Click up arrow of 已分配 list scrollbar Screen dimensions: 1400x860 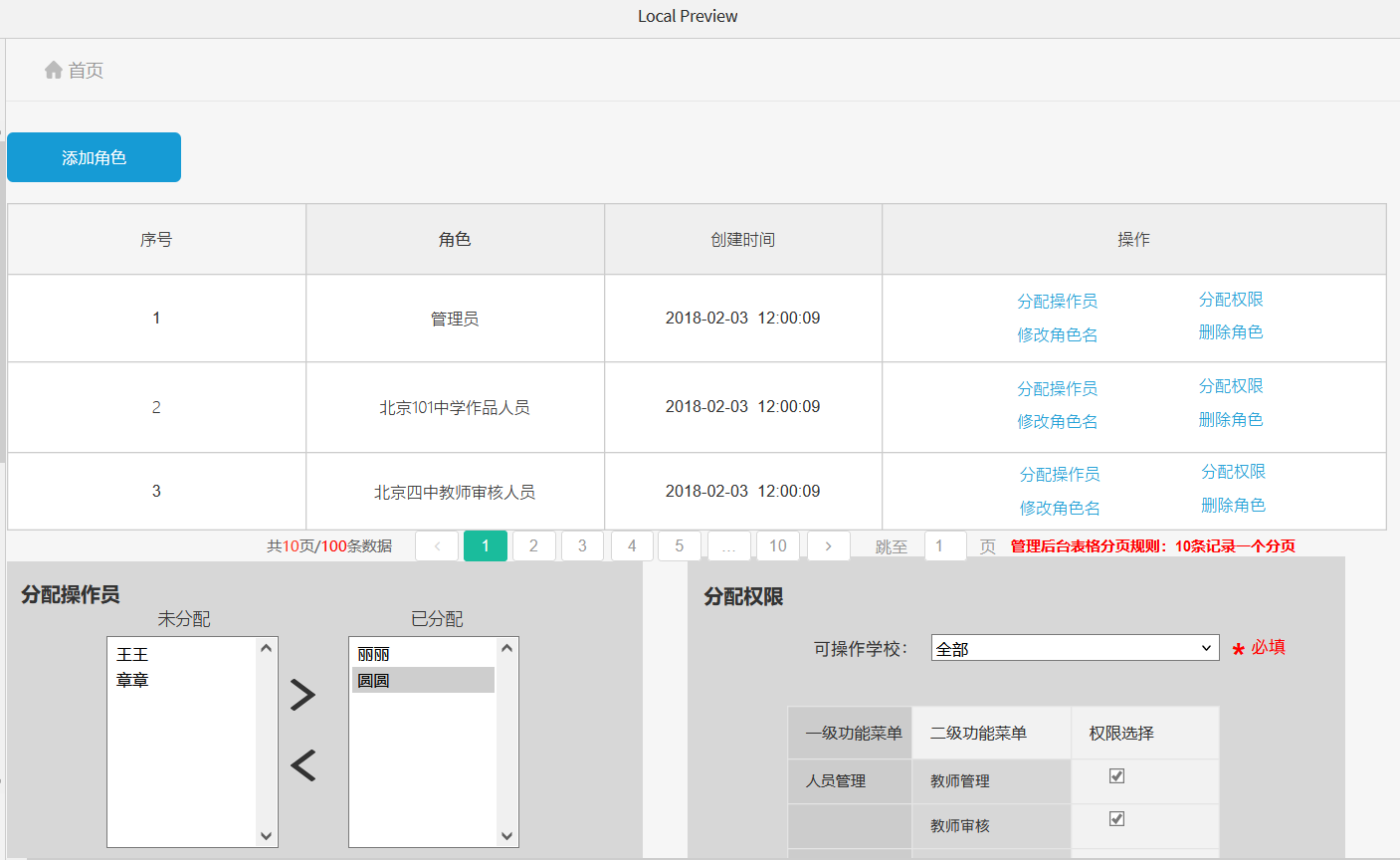[506, 648]
